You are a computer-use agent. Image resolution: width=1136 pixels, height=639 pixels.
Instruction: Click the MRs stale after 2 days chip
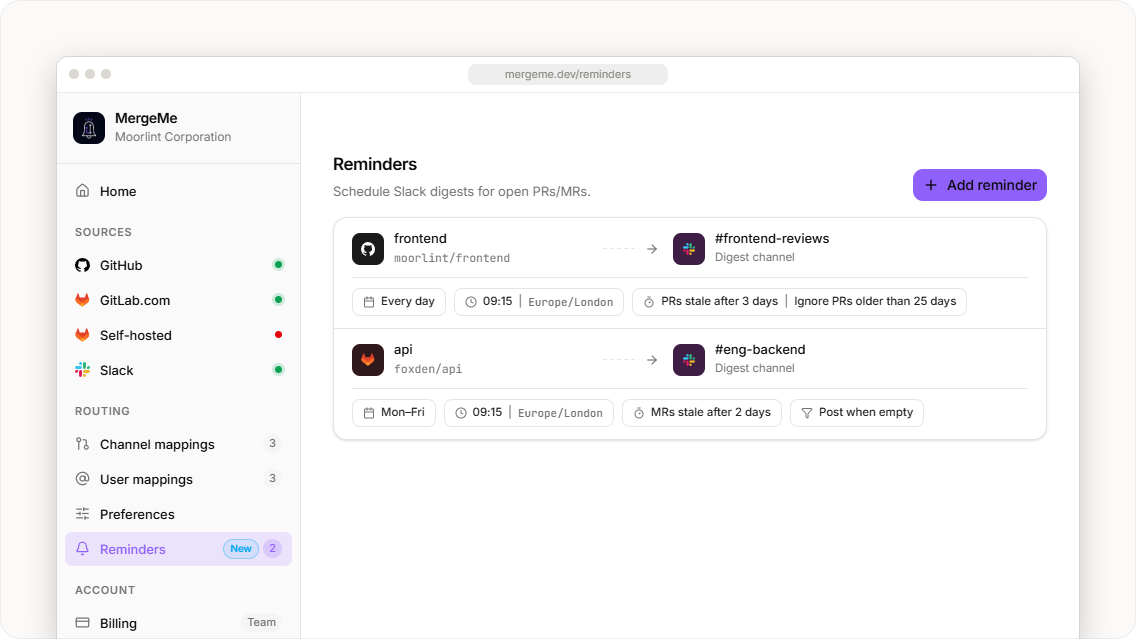pos(701,412)
